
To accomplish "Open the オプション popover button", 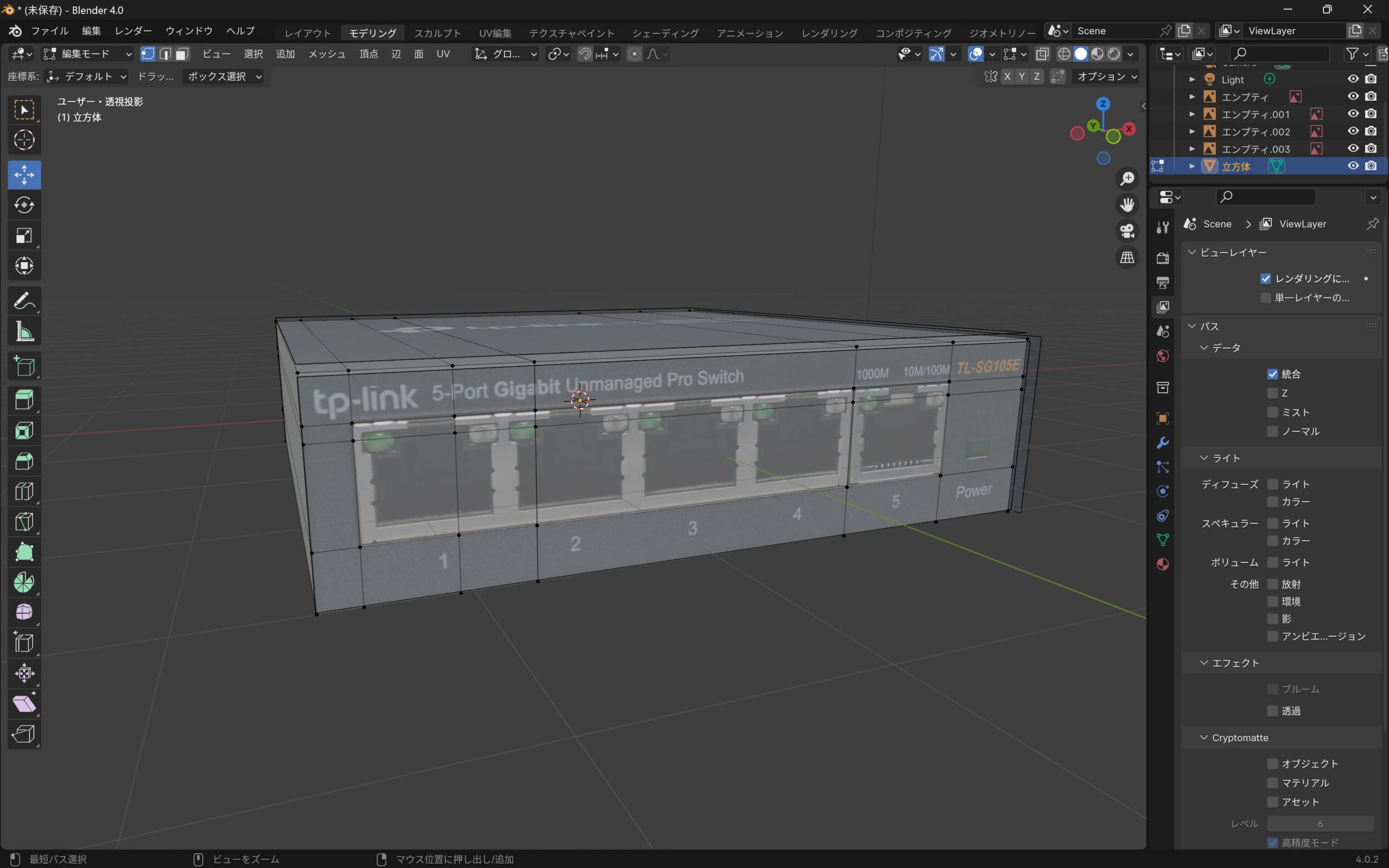I will click(x=1105, y=76).
